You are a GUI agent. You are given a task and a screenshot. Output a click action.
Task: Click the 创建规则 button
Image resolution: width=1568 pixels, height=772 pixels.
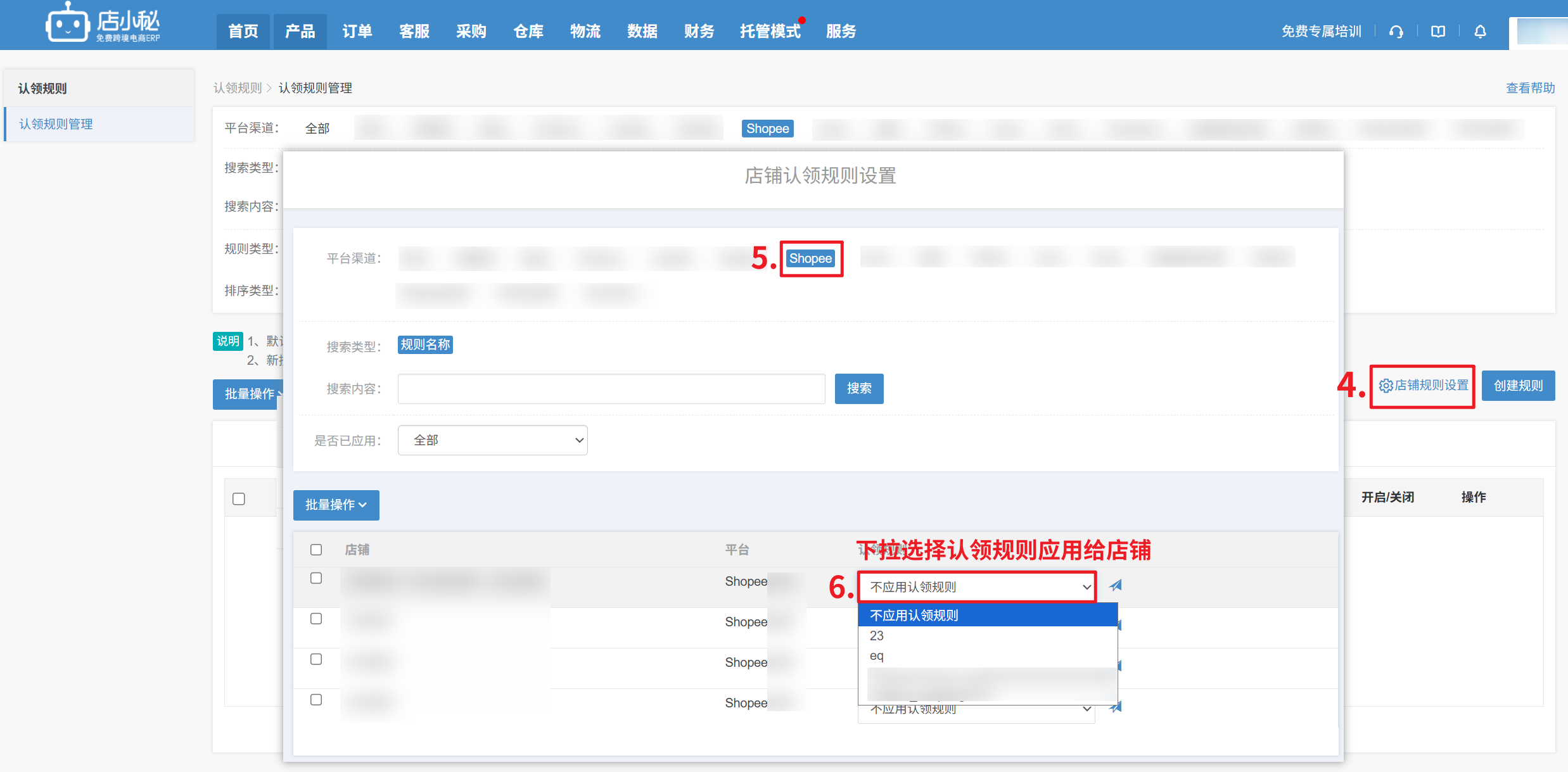click(1517, 386)
